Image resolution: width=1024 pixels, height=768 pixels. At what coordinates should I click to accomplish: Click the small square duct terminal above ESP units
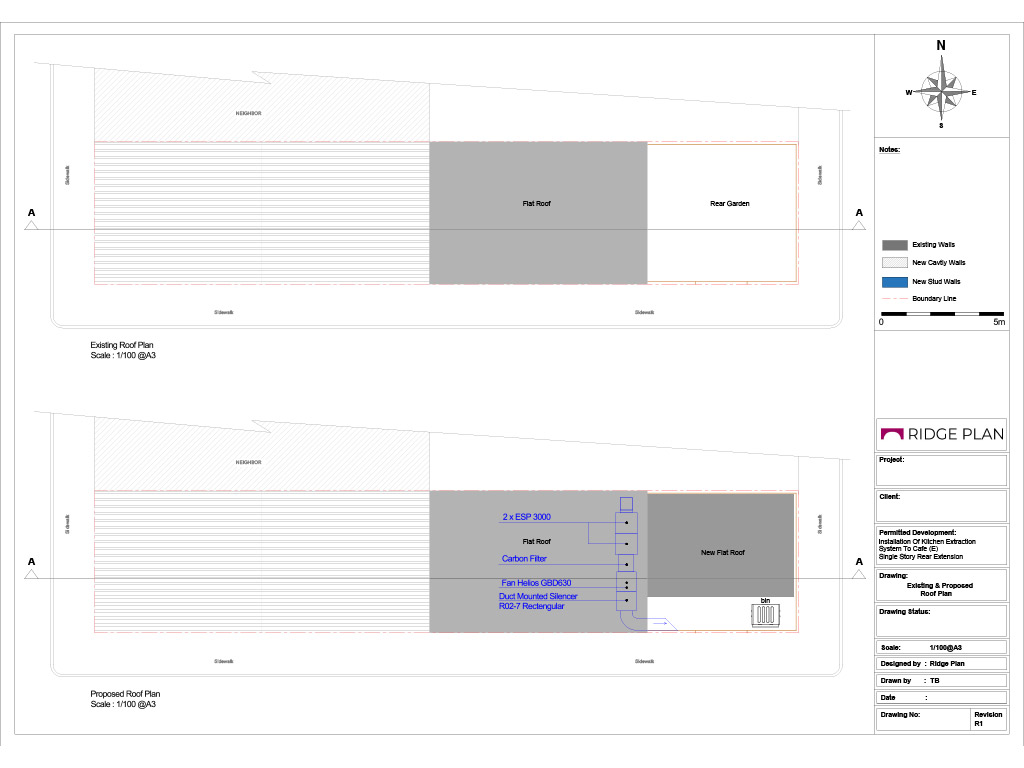pos(627,504)
